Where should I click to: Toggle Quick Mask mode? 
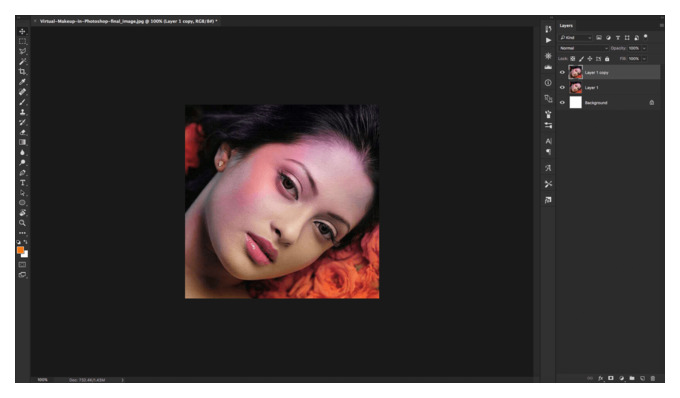coord(22,264)
